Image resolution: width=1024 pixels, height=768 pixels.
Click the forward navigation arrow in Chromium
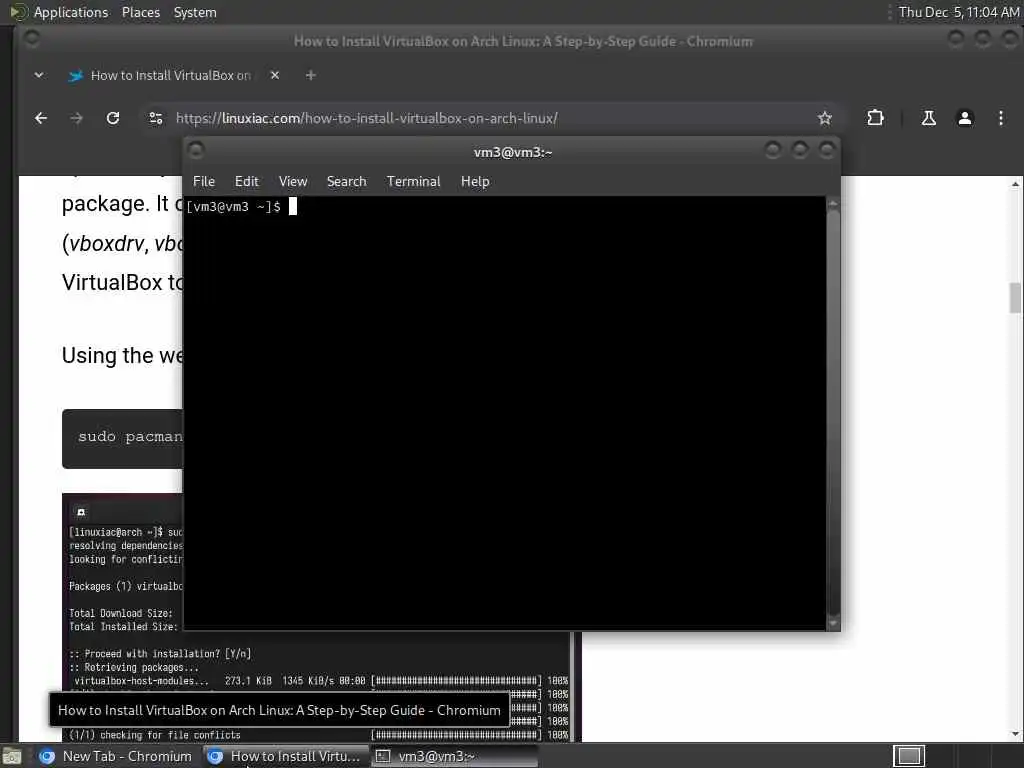point(76,118)
